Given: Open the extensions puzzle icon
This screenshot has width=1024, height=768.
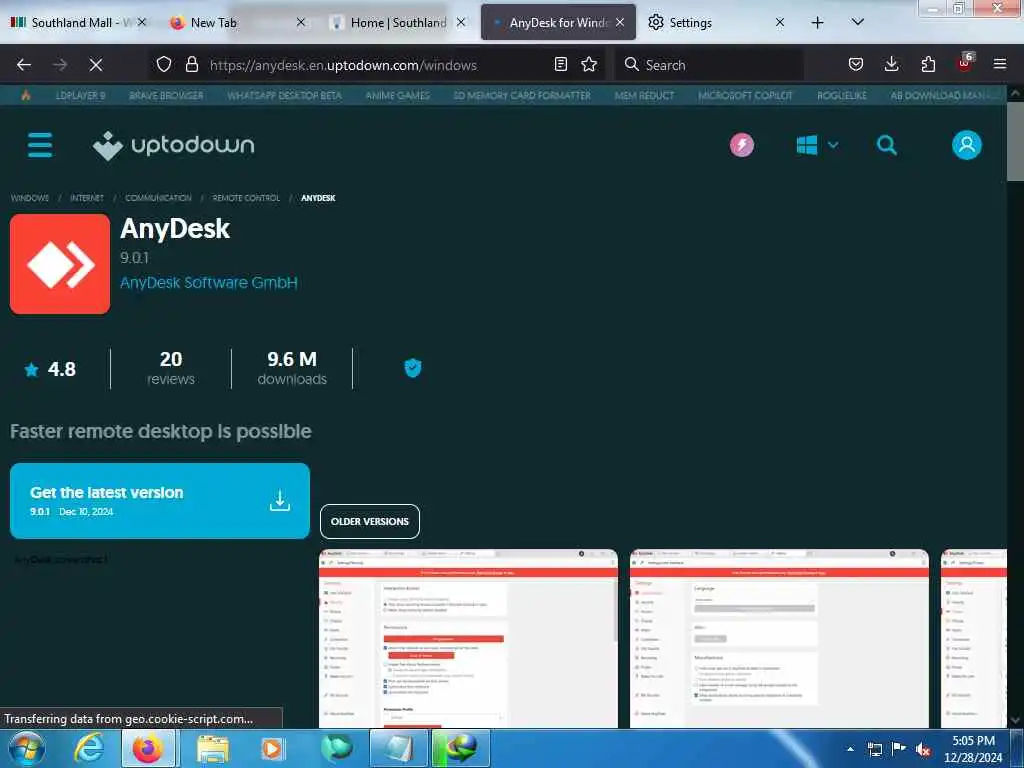Looking at the screenshot, I should coord(928,64).
